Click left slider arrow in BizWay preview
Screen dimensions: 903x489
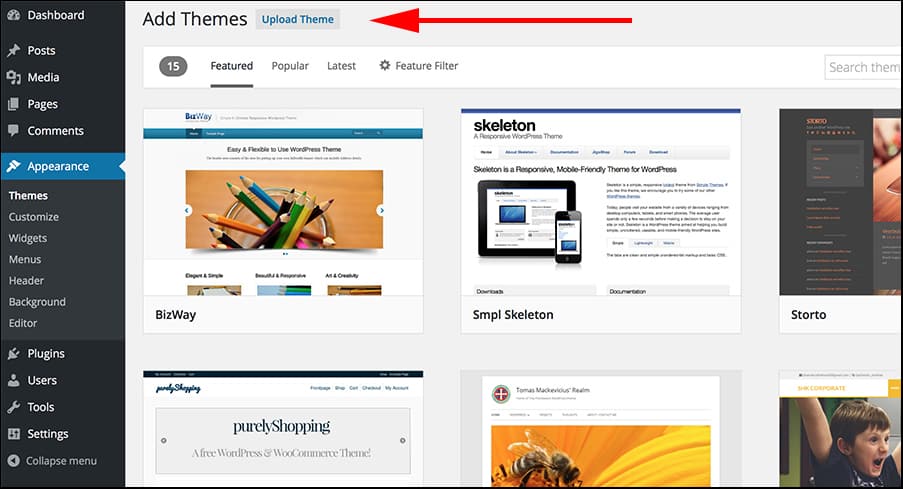(x=187, y=210)
